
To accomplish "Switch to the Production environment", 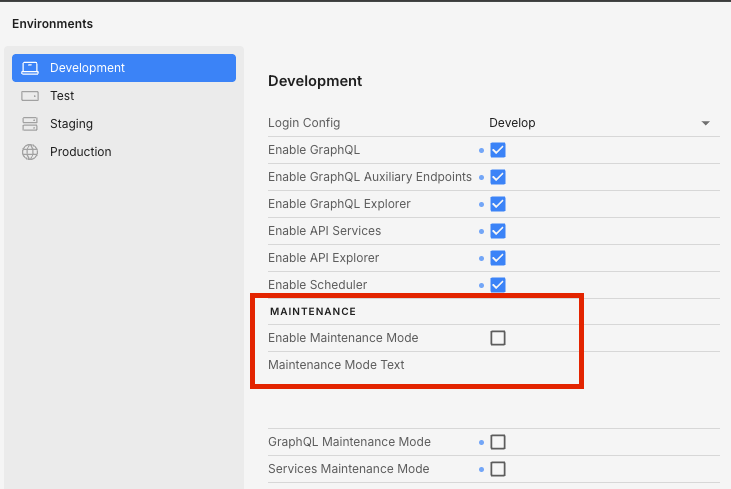I will 80,152.
